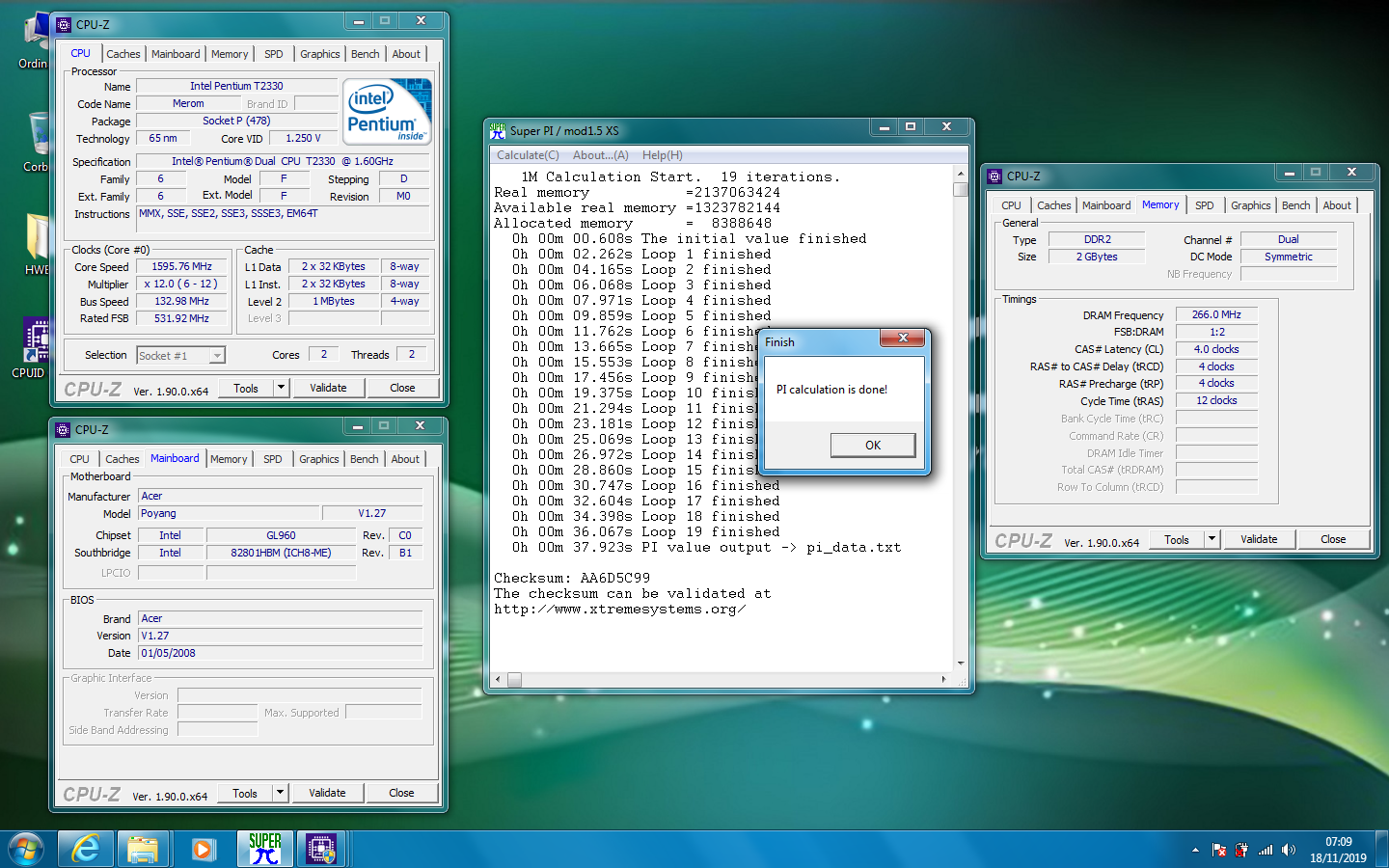The width and height of the screenshot is (1389, 868).
Task: Click Close button in Mainboard CPU-Z window
Action: coord(401,793)
